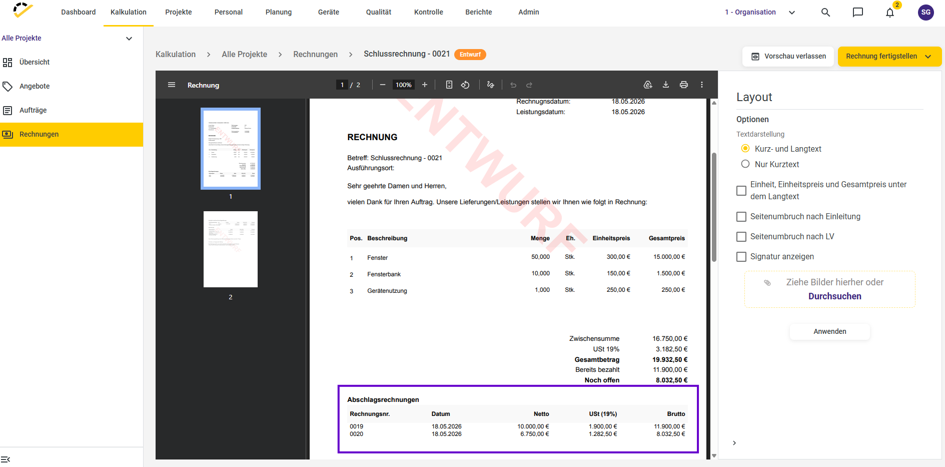Click the Entwurf status badge
The height and width of the screenshot is (467, 945).
[x=470, y=54]
